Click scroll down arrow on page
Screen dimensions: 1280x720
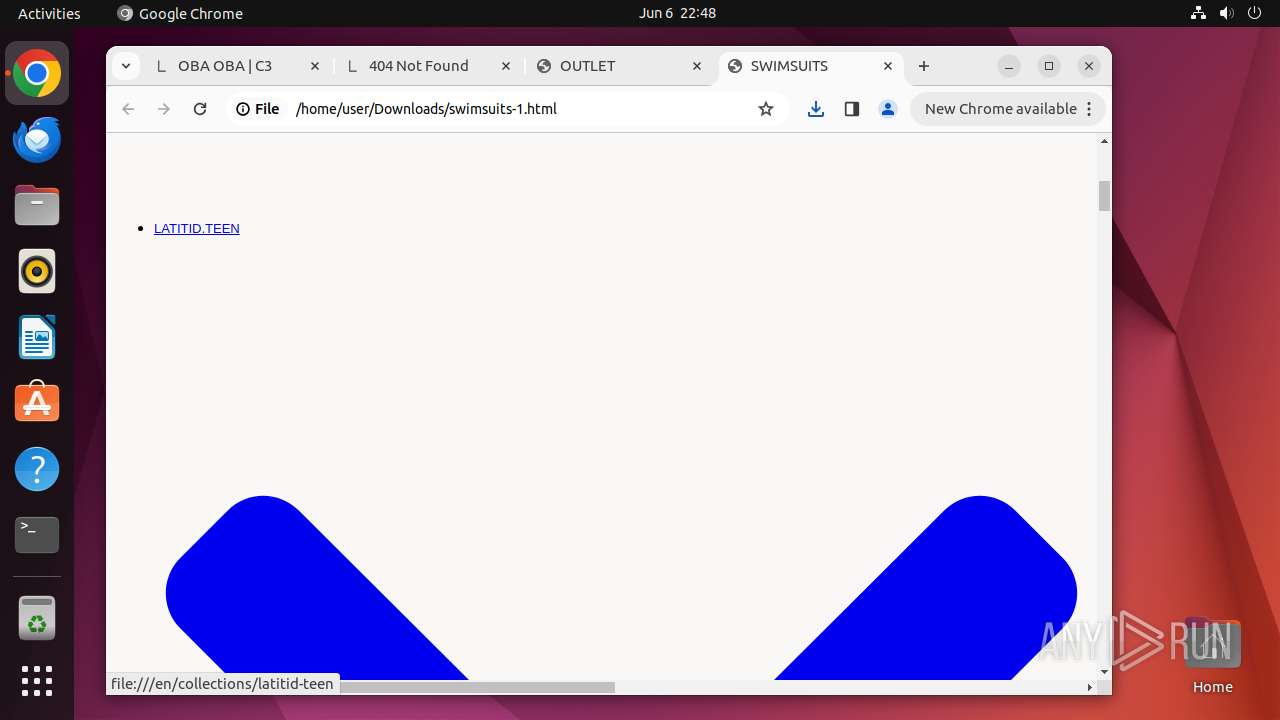click(x=1104, y=672)
